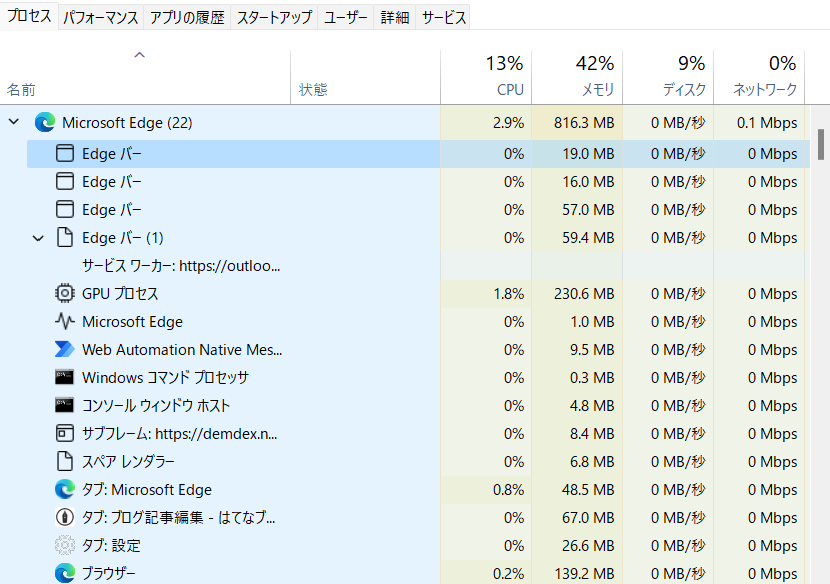Click the Windows コマンド プロセッサ console icon
830x584 pixels.
point(65,377)
